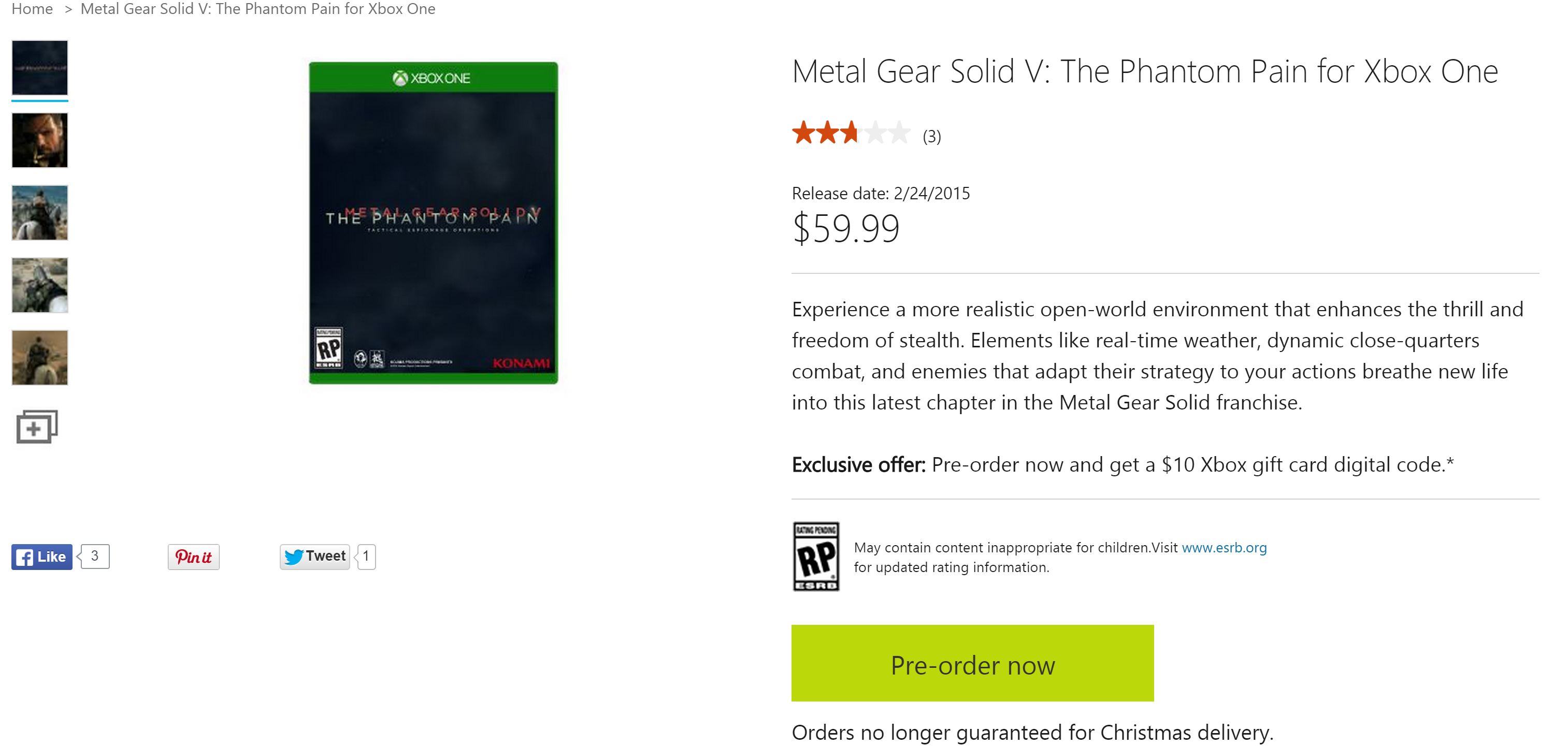The width and height of the screenshot is (1568, 746).
Task: Select the first cover art thumbnail
Action: 39,67
